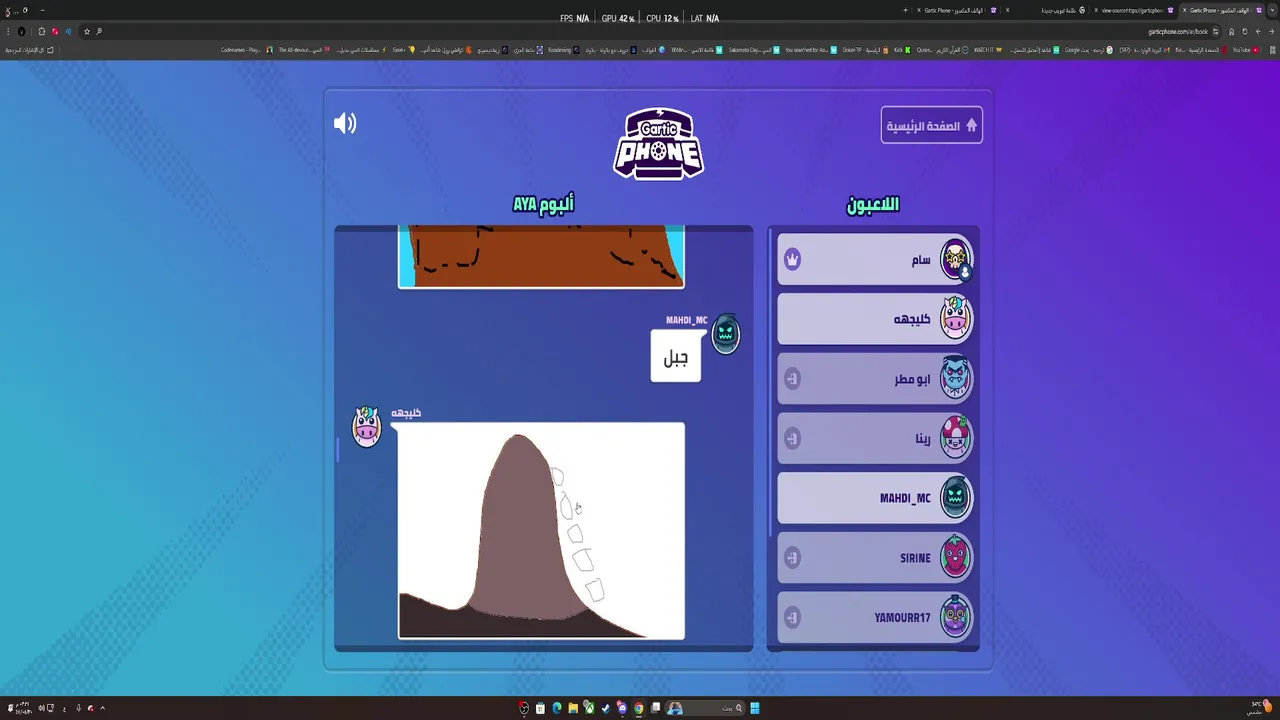This screenshot has width=1280, height=720.
Task: Select player سام in players list
Action: pos(875,259)
